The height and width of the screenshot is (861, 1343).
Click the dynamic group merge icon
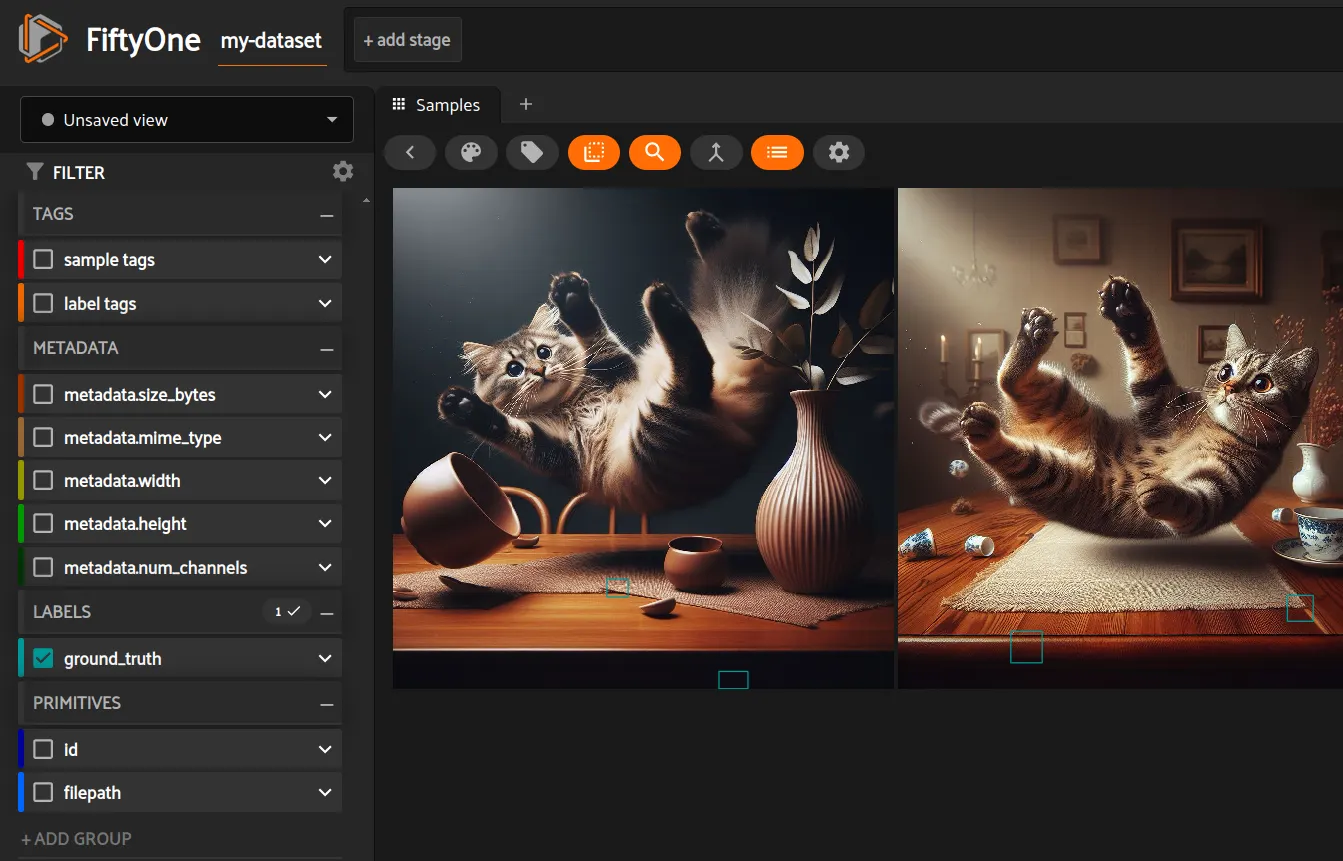coord(716,152)
